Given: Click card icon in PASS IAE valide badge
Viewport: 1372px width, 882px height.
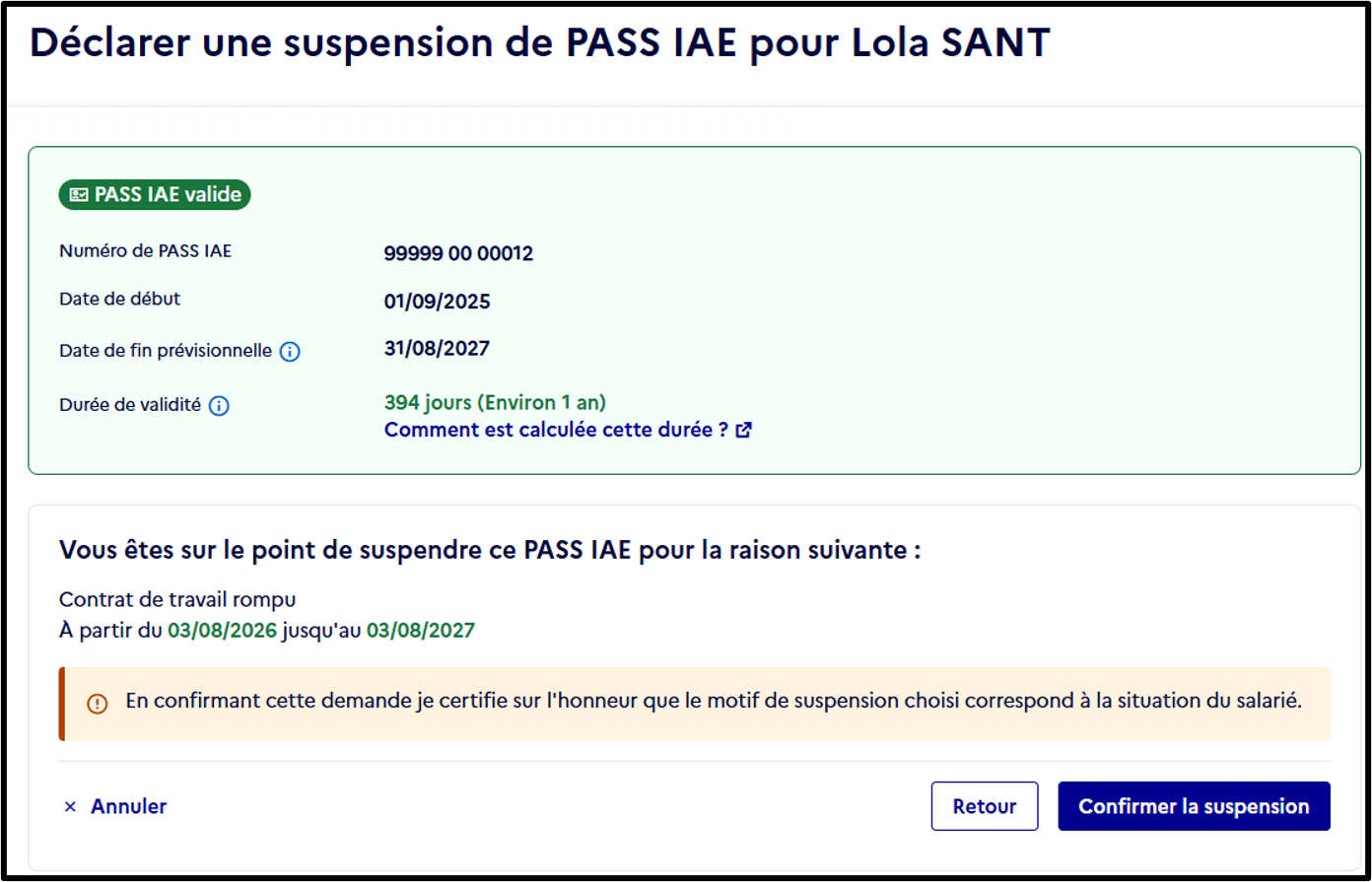Looking at the screenshot, I should point(79,195).
